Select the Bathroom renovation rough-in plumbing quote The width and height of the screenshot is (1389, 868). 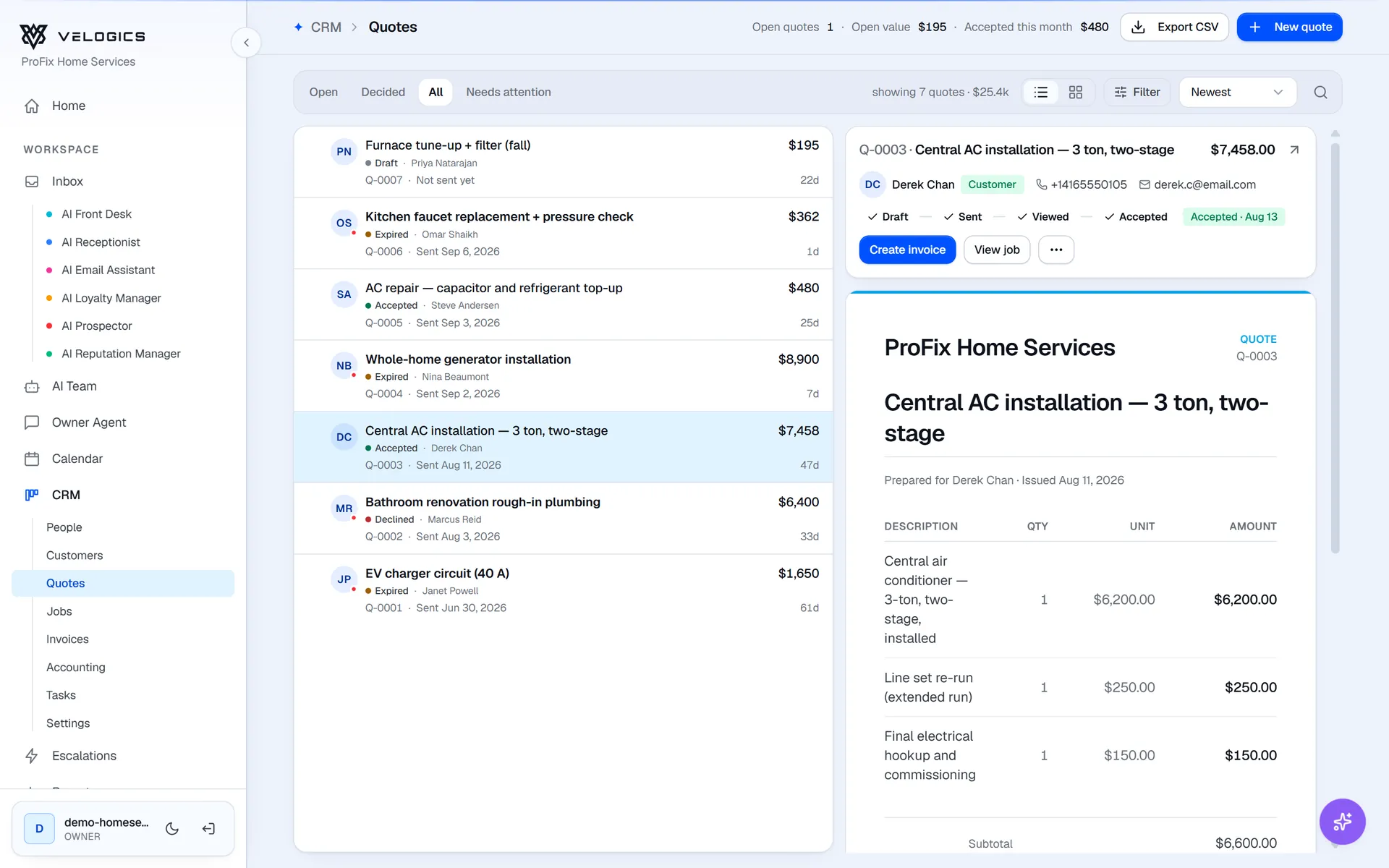point(563,519)
